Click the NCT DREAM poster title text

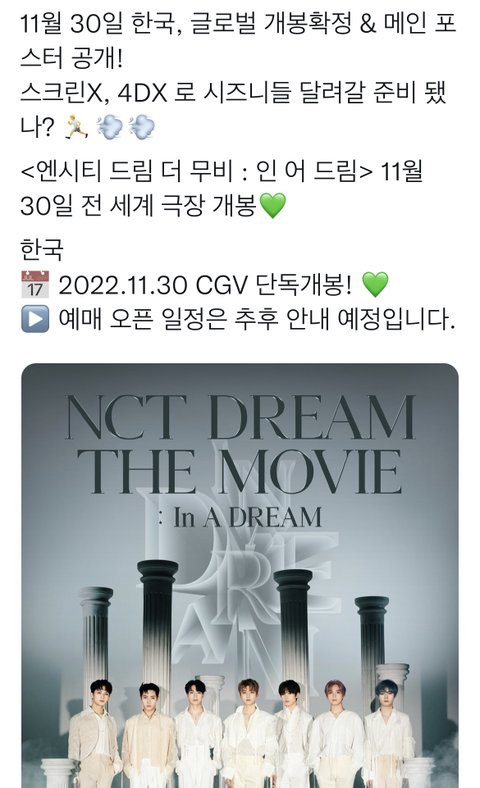coord(240,417)
